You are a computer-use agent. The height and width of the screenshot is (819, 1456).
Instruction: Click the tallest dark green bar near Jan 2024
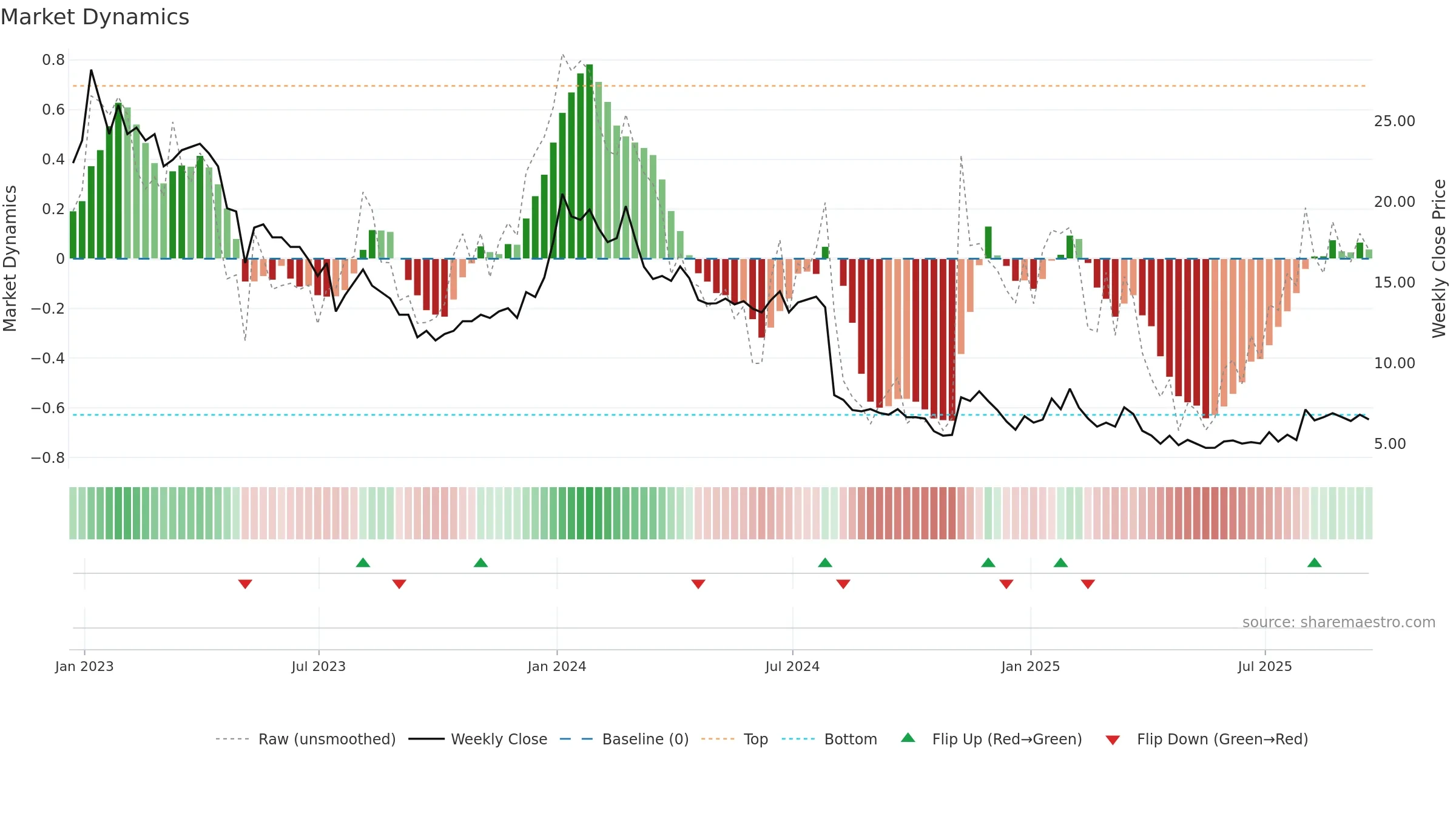(589, 161)
